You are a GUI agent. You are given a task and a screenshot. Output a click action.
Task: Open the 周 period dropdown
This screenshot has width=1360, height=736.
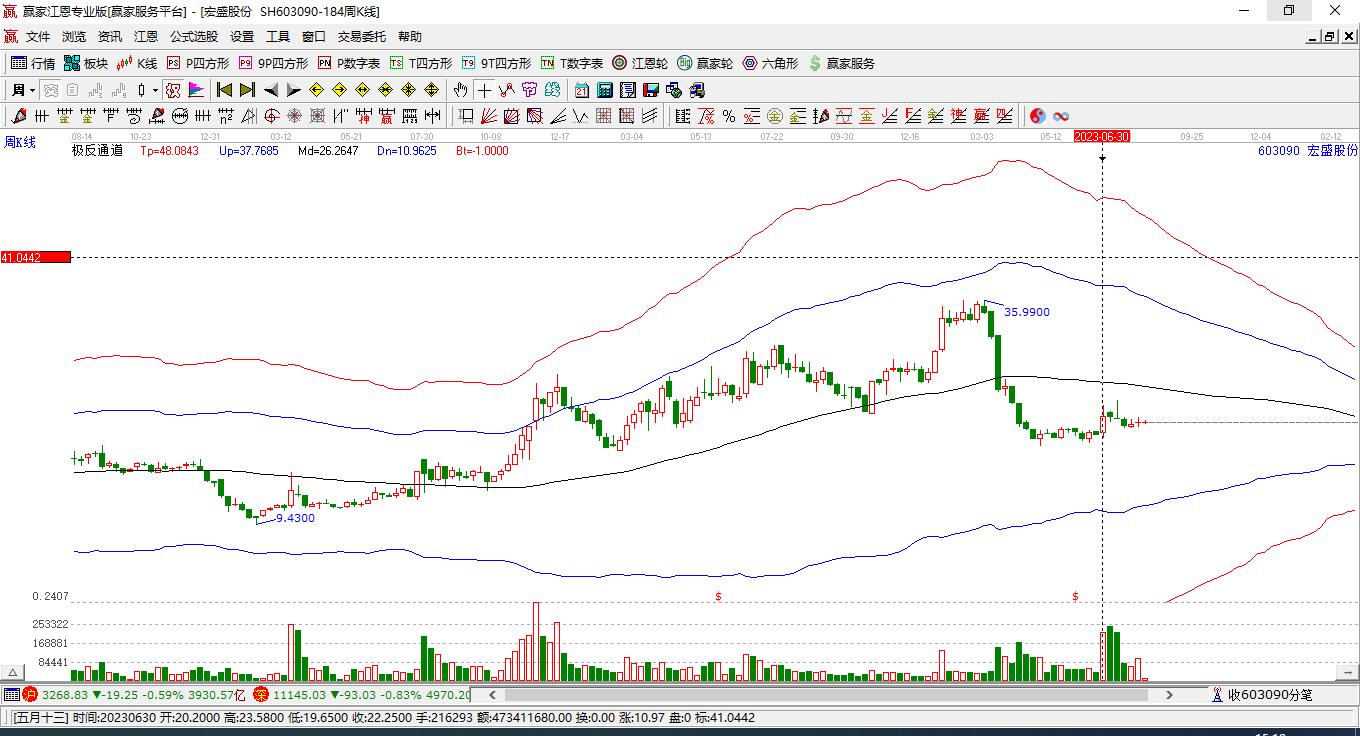click(22, 90)
